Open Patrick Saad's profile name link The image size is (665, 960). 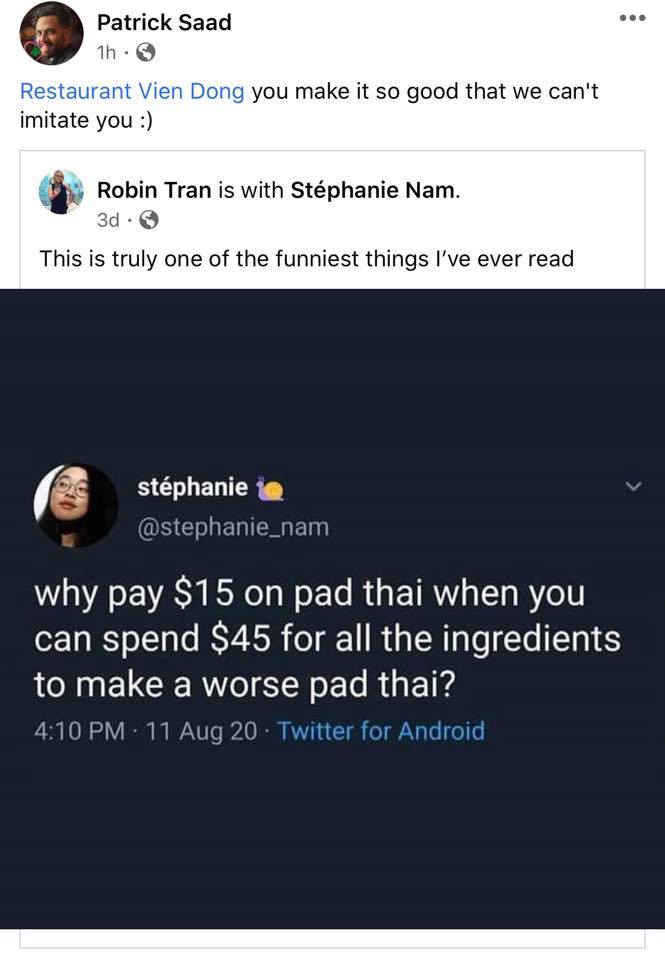[x=164, y=23]
